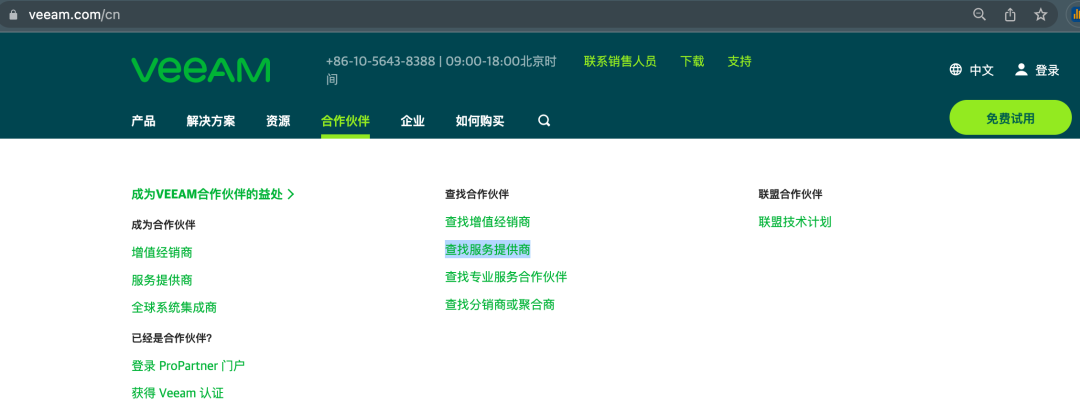The height and width of the screenshot is (415, 1080).
Task: Open the 查找增值经销商 link
Action: (488, 222)
